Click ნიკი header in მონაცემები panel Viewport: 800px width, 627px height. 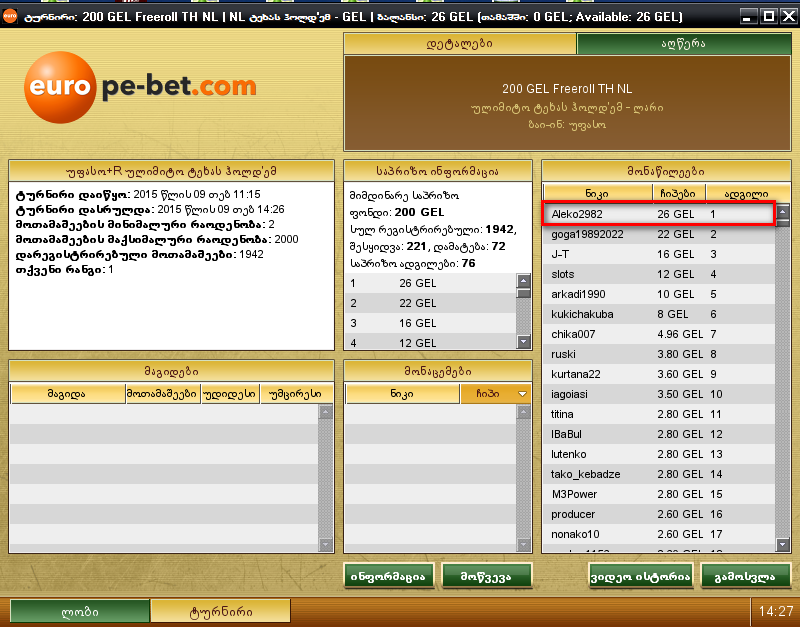[x=403, y=394]
